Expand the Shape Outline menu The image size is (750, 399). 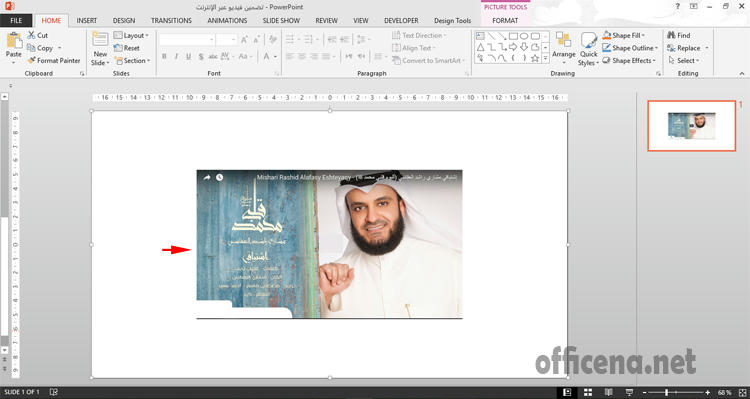click(630, 48)
